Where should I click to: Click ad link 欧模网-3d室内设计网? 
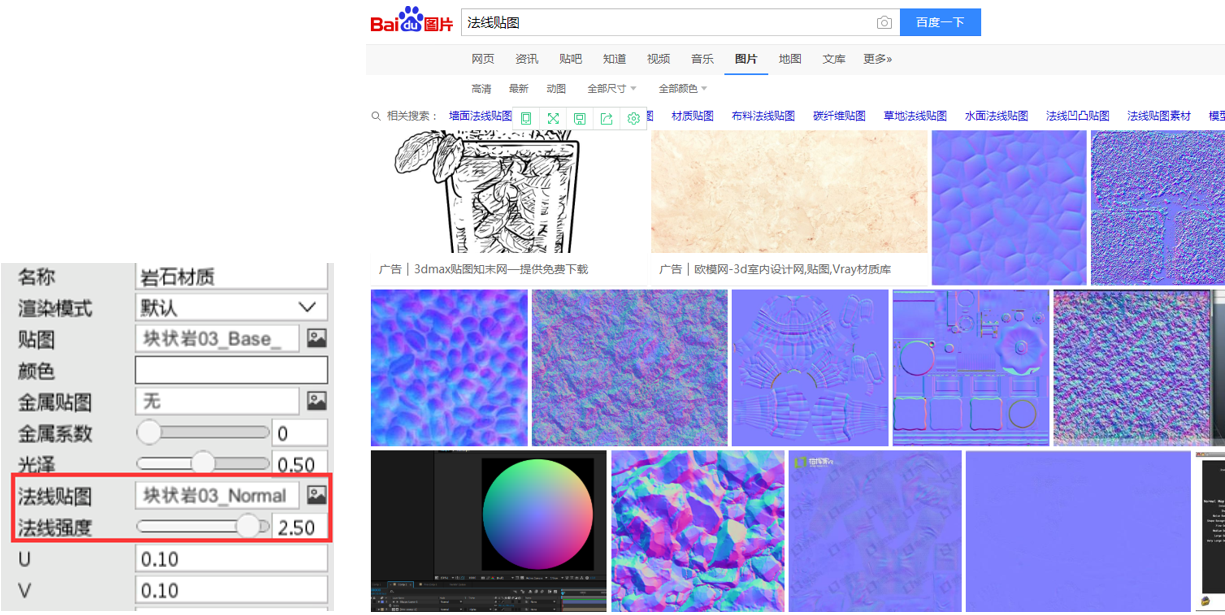tap(792, 269)
